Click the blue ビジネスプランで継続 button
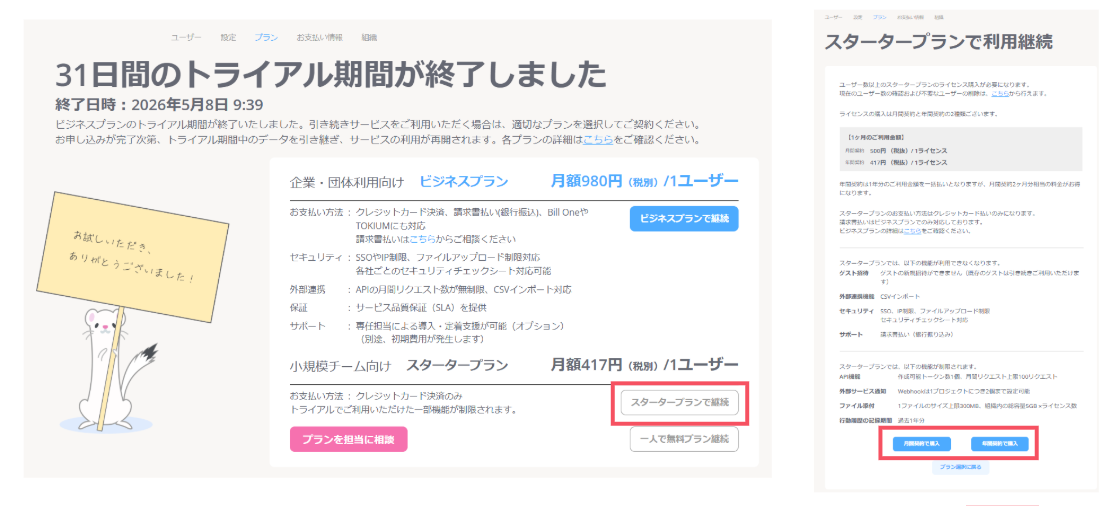 [x=684, y=219]
